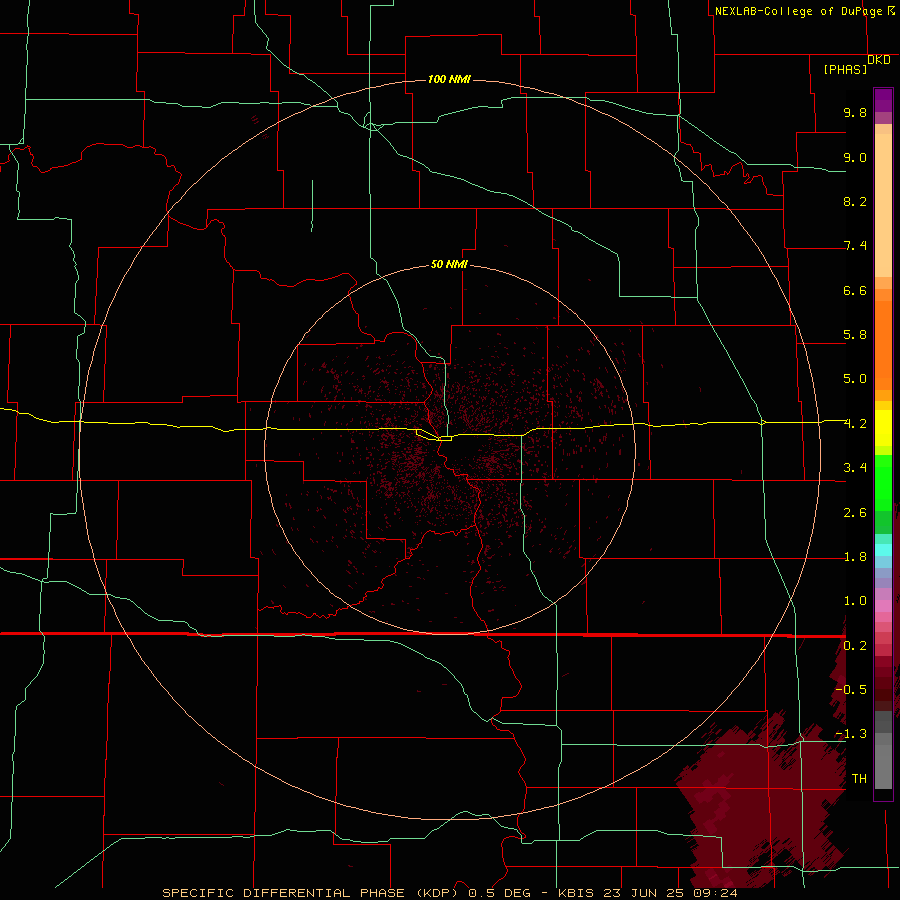Screen dimensions: 900x900
Task: Click the 100 NMI range ring label
Action: tap(449, 79)
